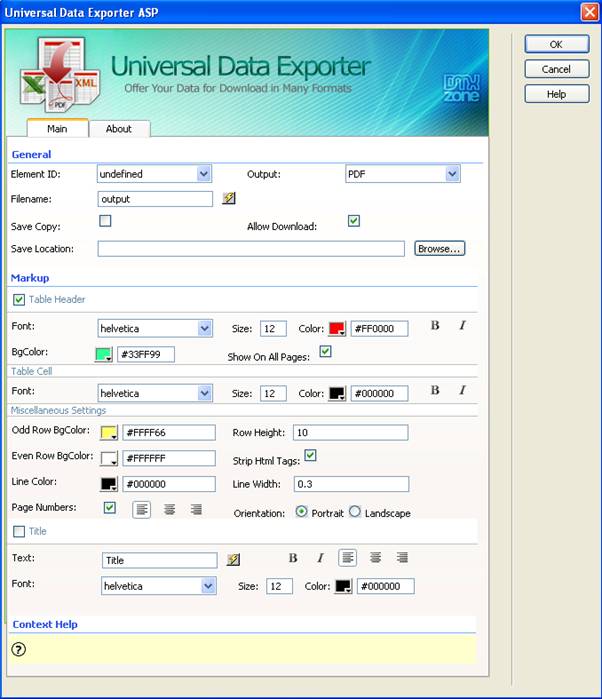Screen dimensions: 602x699
Task: Toggle Strip Html Tags checkbox
Action: tap(310, 455)
